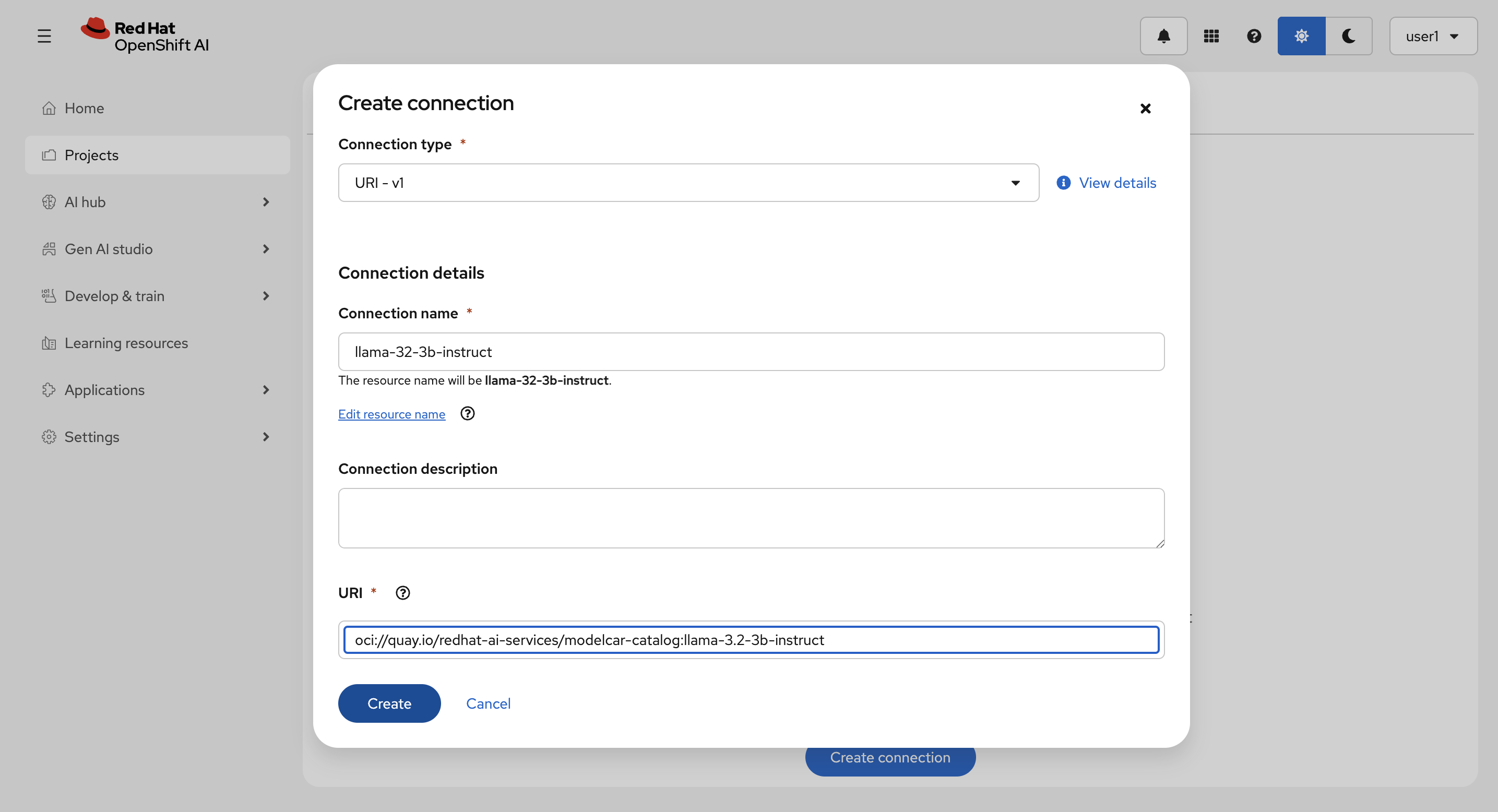Click the Edit resource name link

pos(391,414)
